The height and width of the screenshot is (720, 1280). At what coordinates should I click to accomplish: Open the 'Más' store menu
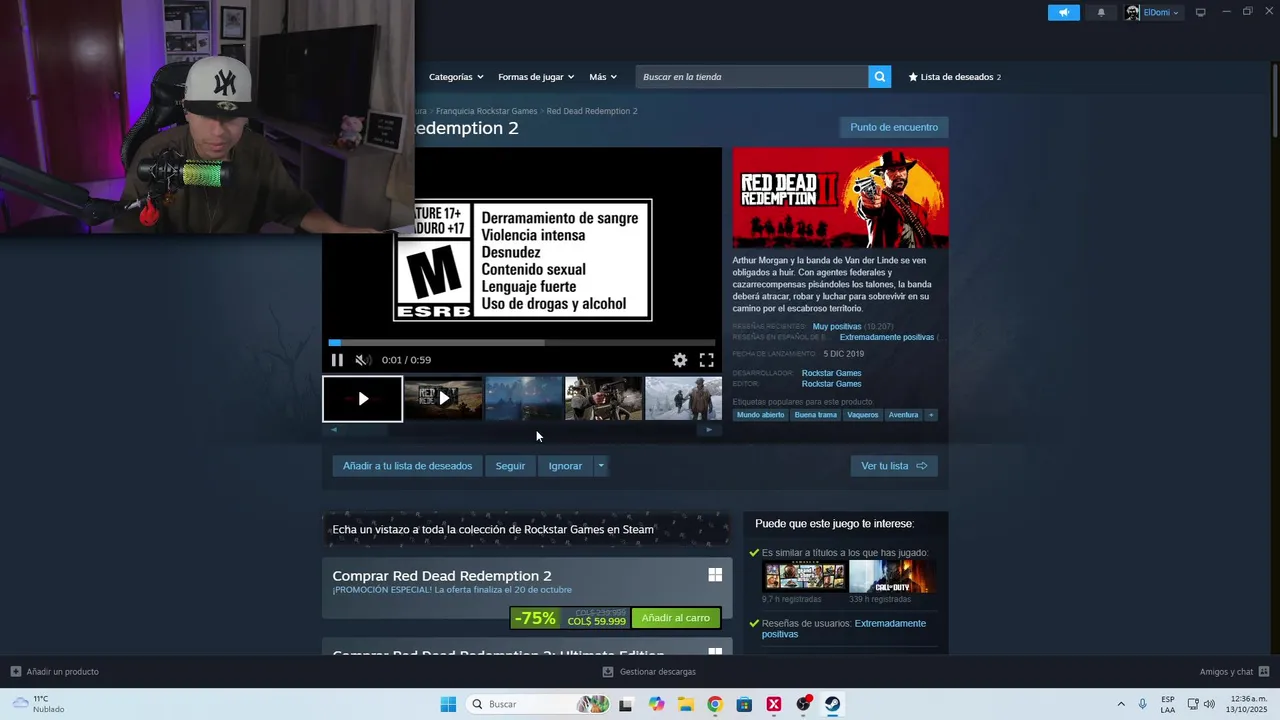(x=603, y=77)
